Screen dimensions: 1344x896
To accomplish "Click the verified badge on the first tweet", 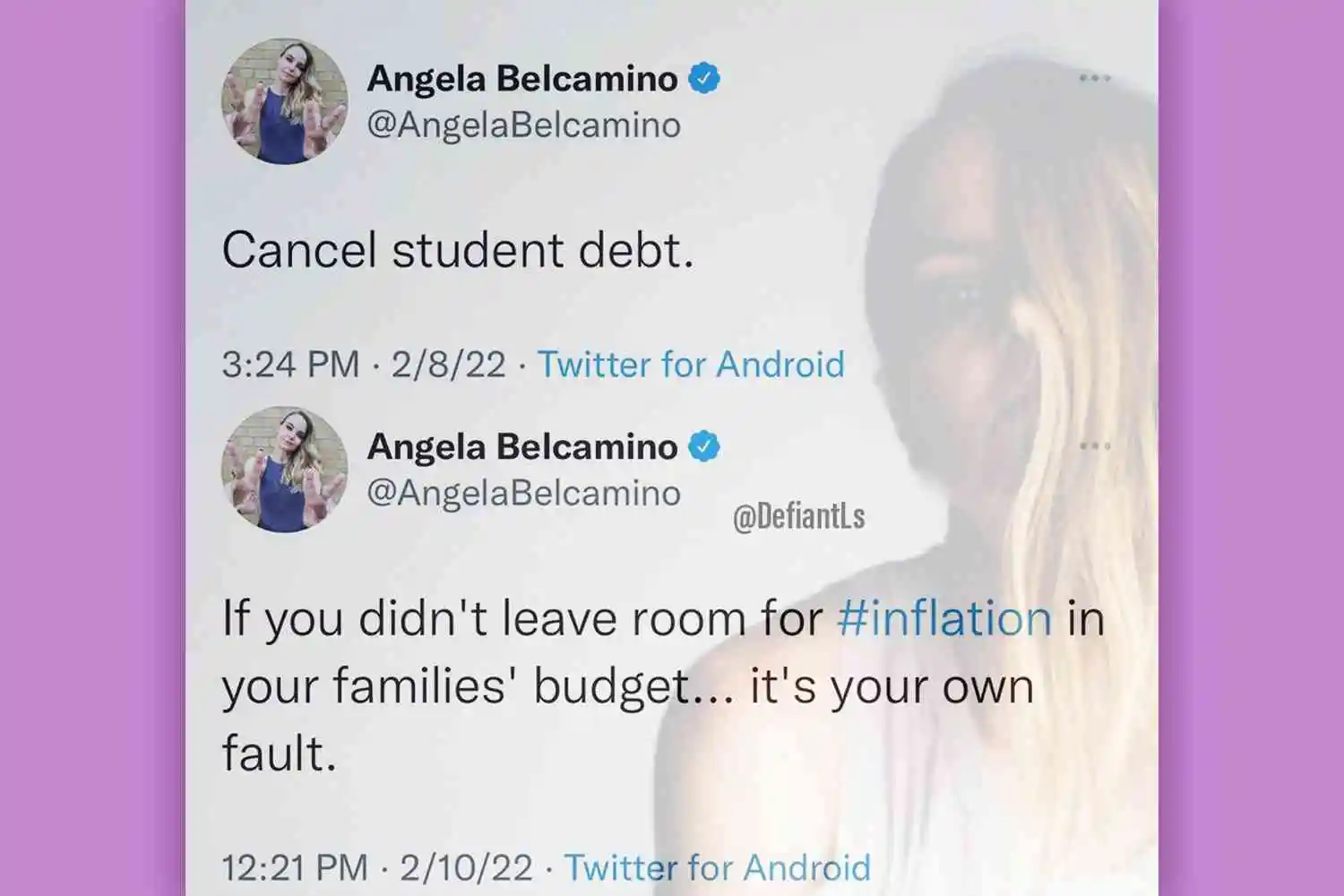I will (x=704, y=79).
